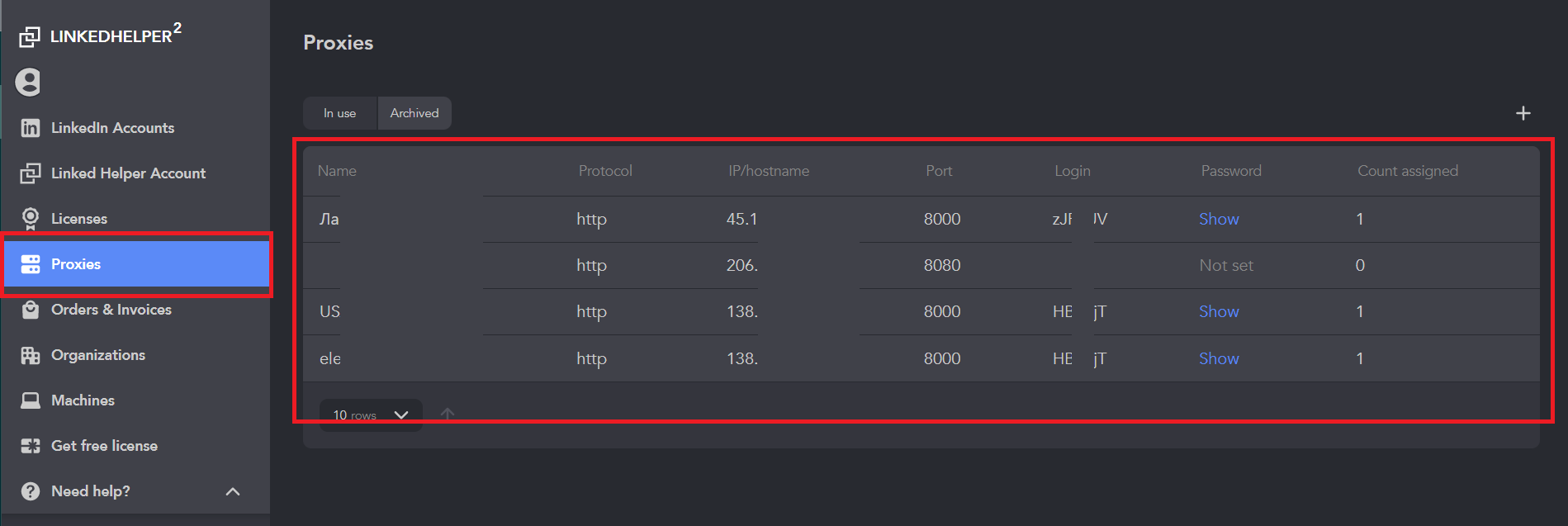Collapse the Need help section chevron
The width and height of the screenshot is (1568, 526).
pos(233,491)
